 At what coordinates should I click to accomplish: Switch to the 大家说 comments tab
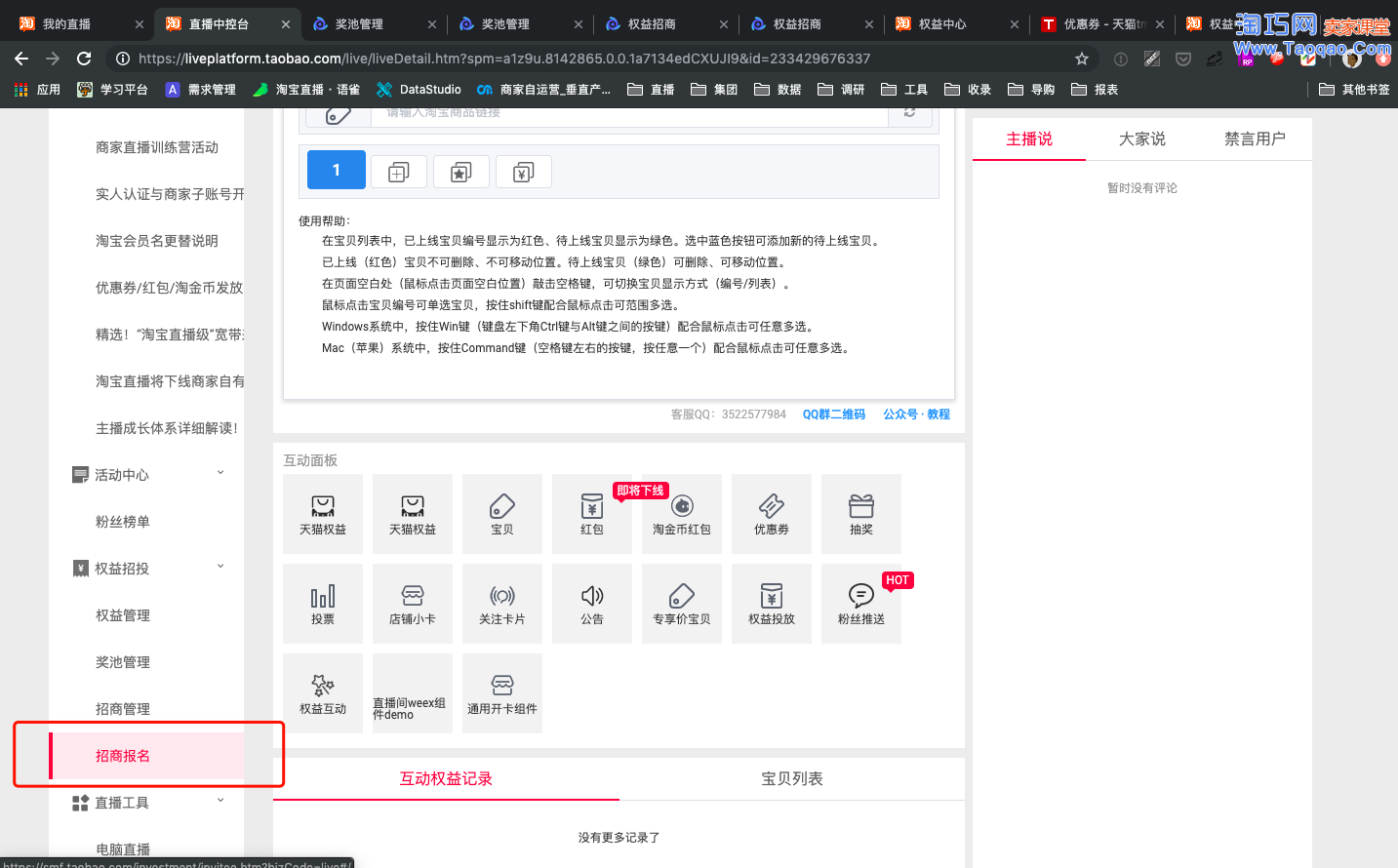point(1142,139)
